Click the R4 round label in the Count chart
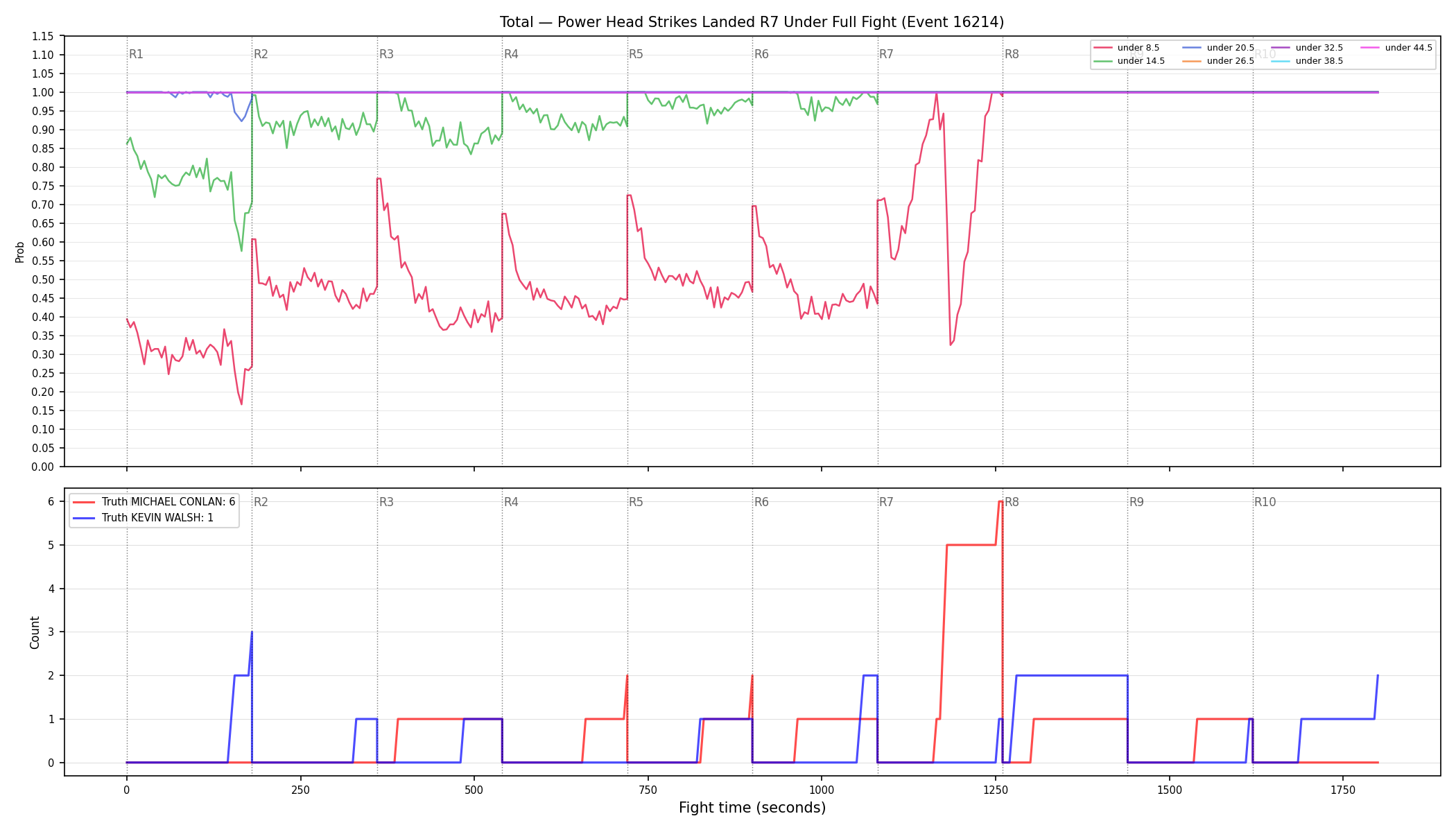The image size is (1456, 832). [x=511, y=502]
